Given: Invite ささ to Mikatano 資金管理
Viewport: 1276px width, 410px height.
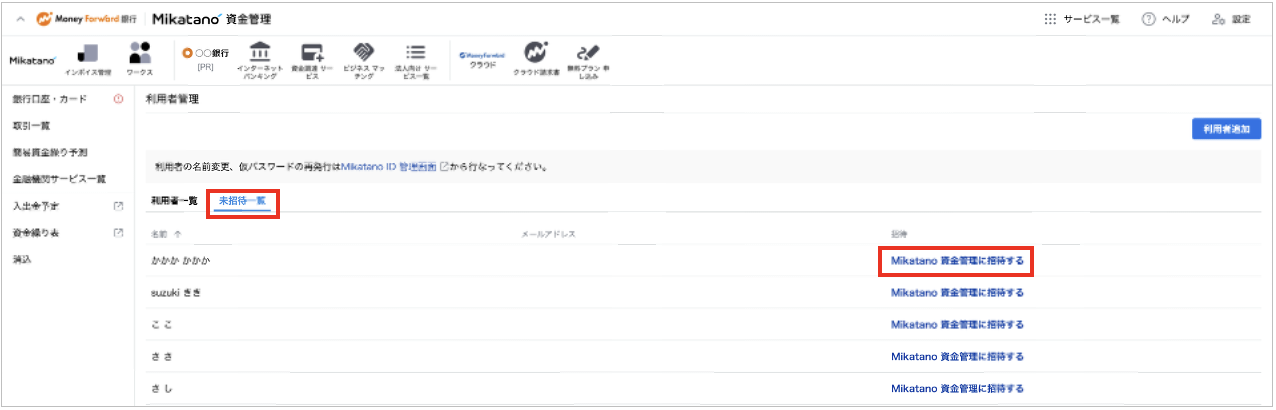Looking at the screenshot, I should click(957, 357).
